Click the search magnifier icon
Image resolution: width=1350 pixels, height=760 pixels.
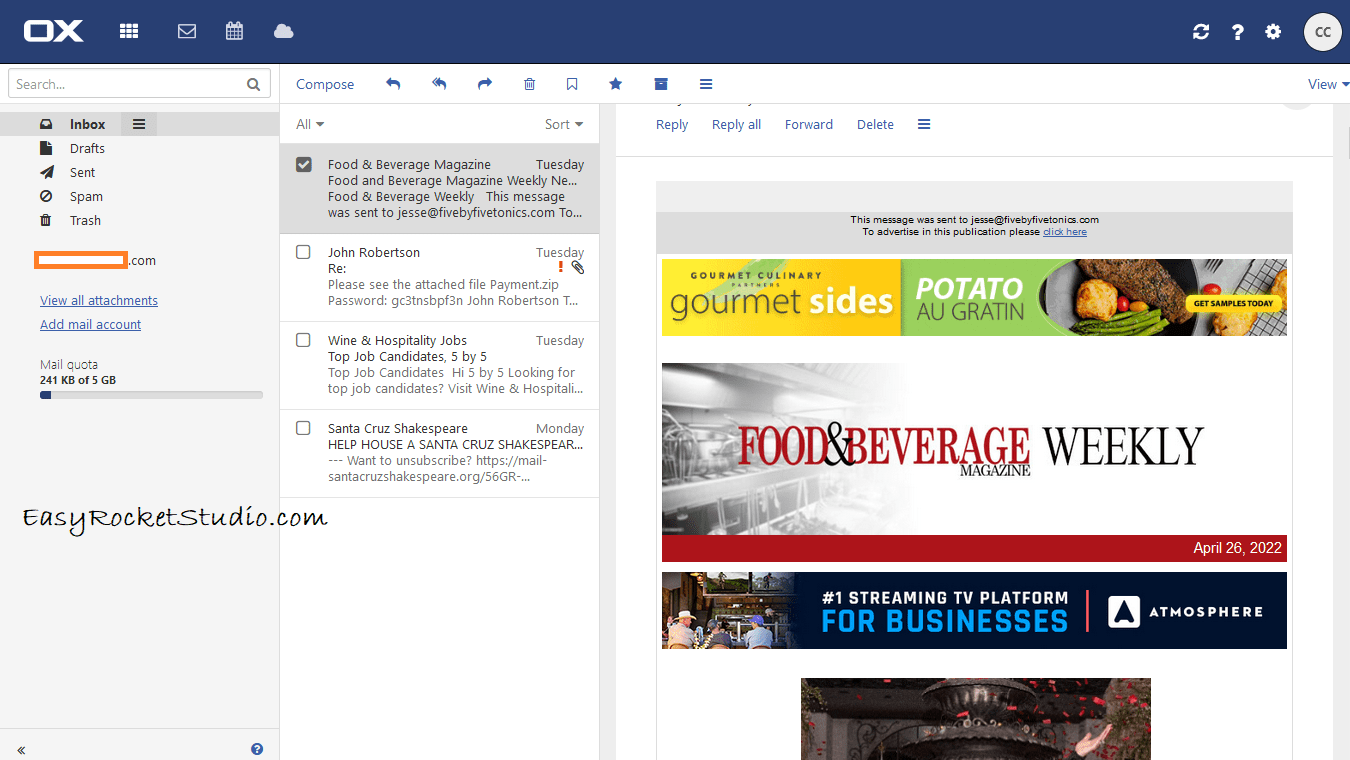(x=254, y=85)
